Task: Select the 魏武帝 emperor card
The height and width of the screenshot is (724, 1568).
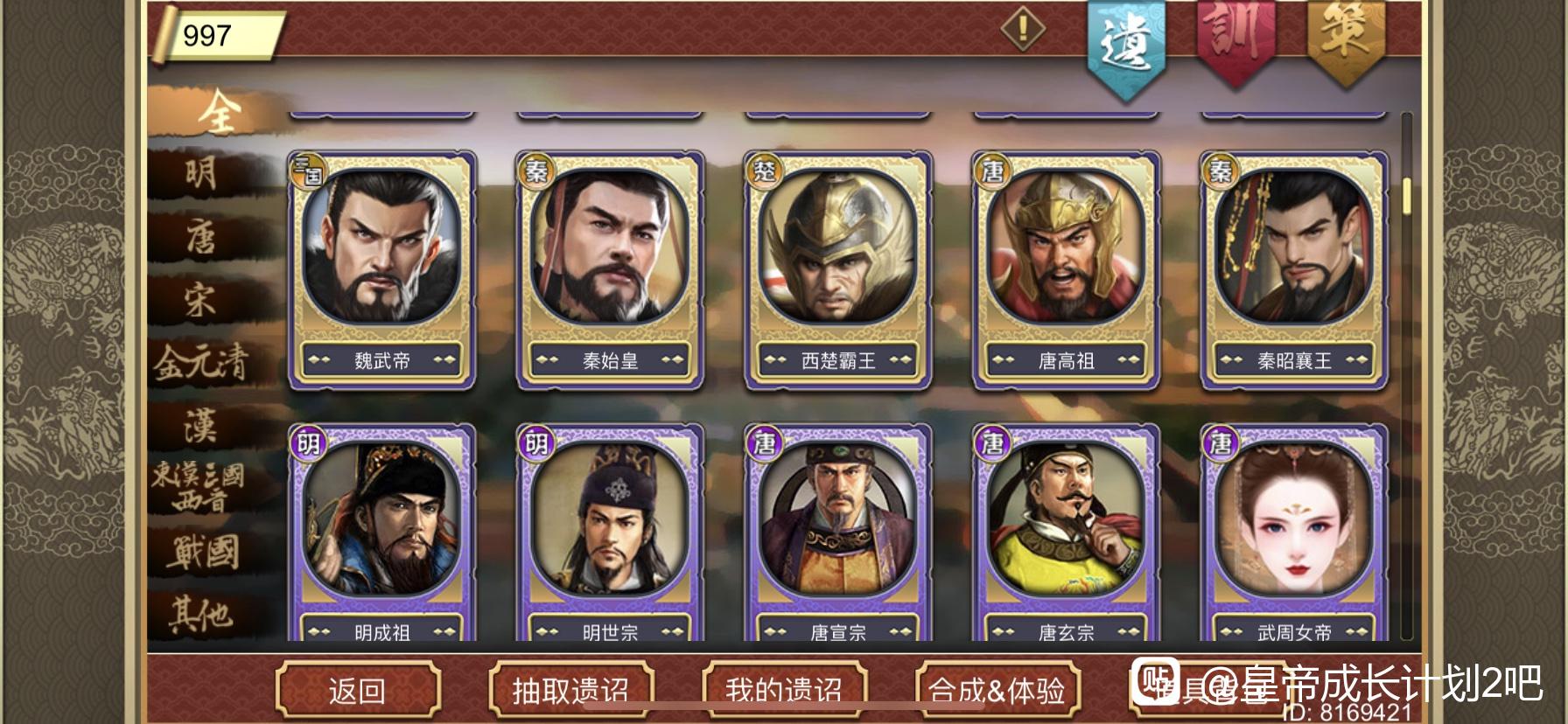Action: point(381,270)
